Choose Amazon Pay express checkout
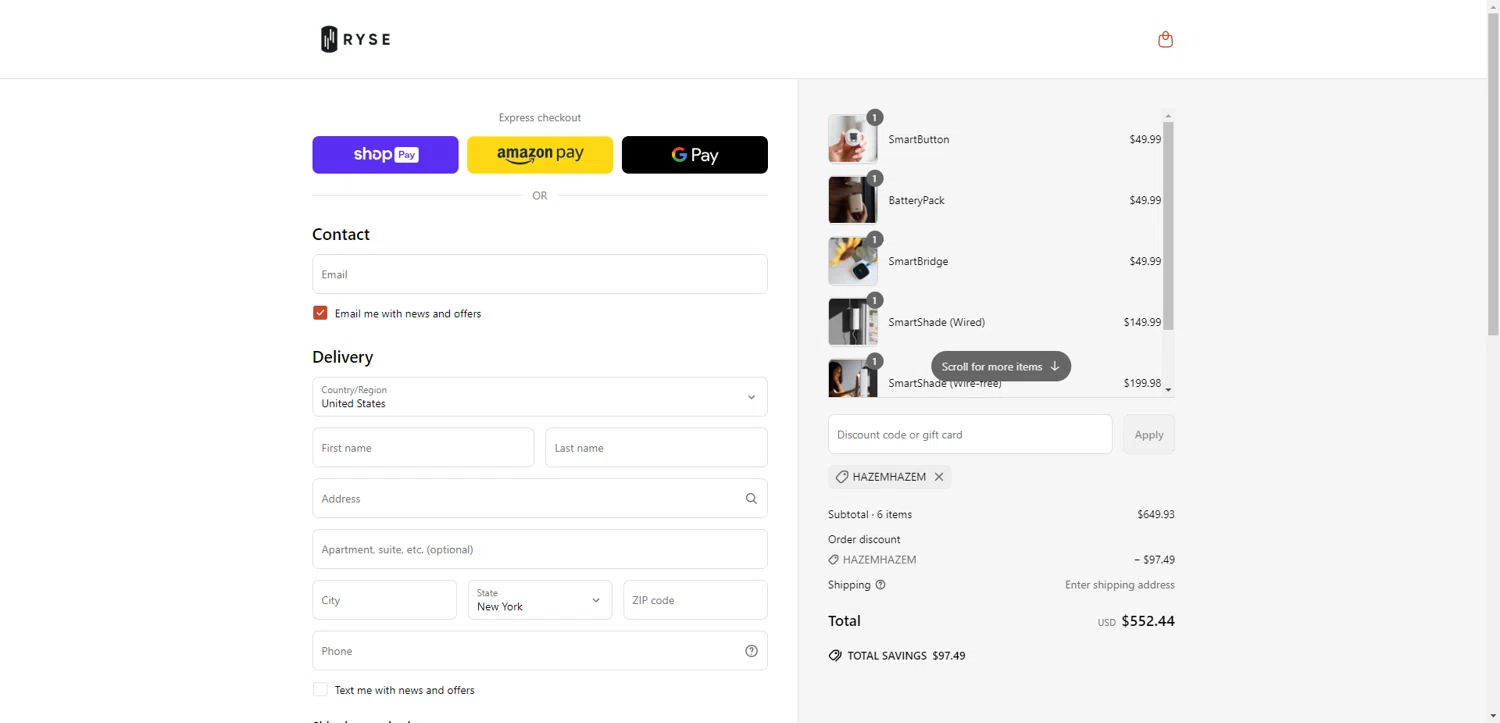Screen dimensions: 1500x723 click(540, 155)
